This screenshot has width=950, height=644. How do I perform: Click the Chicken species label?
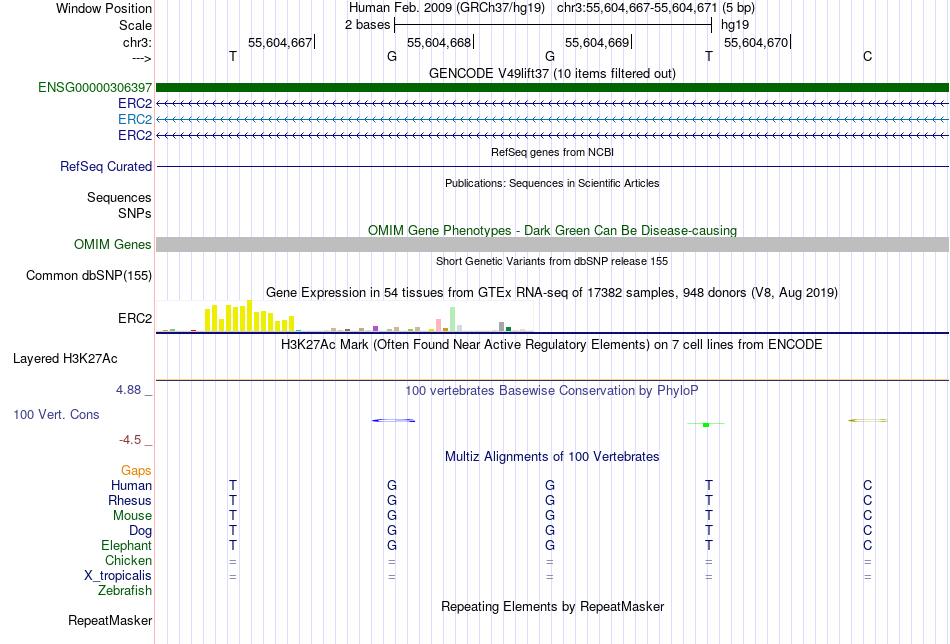128,561
